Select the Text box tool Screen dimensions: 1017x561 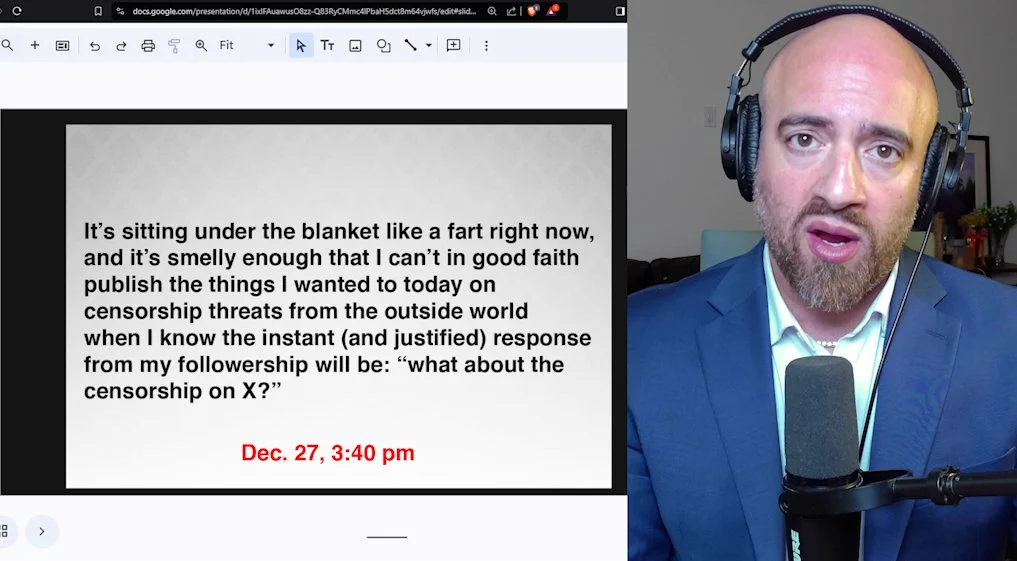(327, 46)
